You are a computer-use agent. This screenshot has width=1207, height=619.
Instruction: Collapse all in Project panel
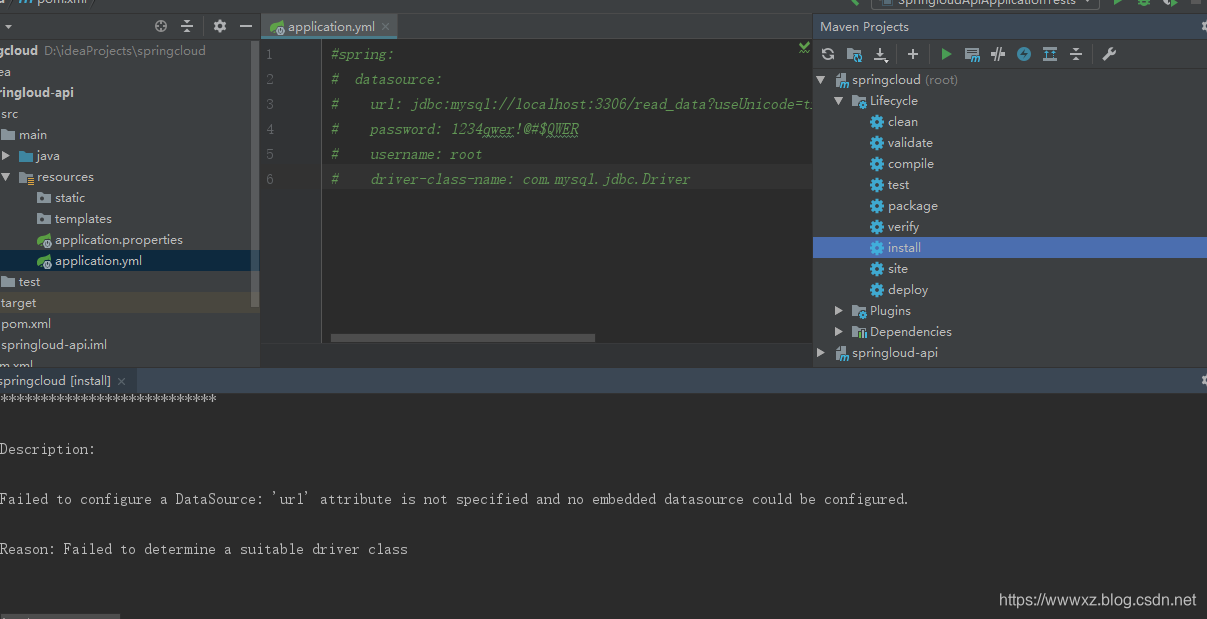pyautogui.click(x=187, y=26)
